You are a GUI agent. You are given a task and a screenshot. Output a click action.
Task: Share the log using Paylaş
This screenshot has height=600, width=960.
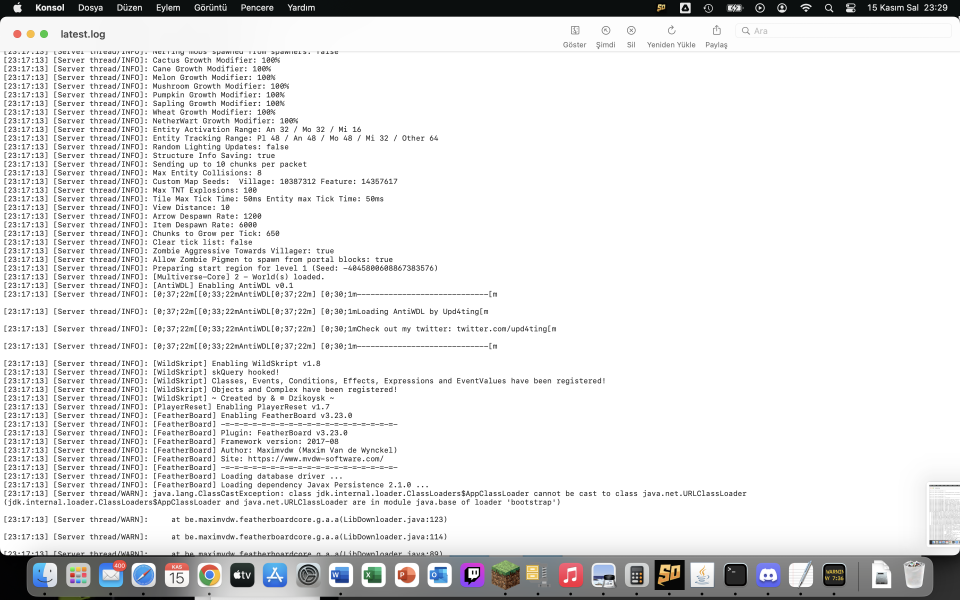tap(716, 37)
